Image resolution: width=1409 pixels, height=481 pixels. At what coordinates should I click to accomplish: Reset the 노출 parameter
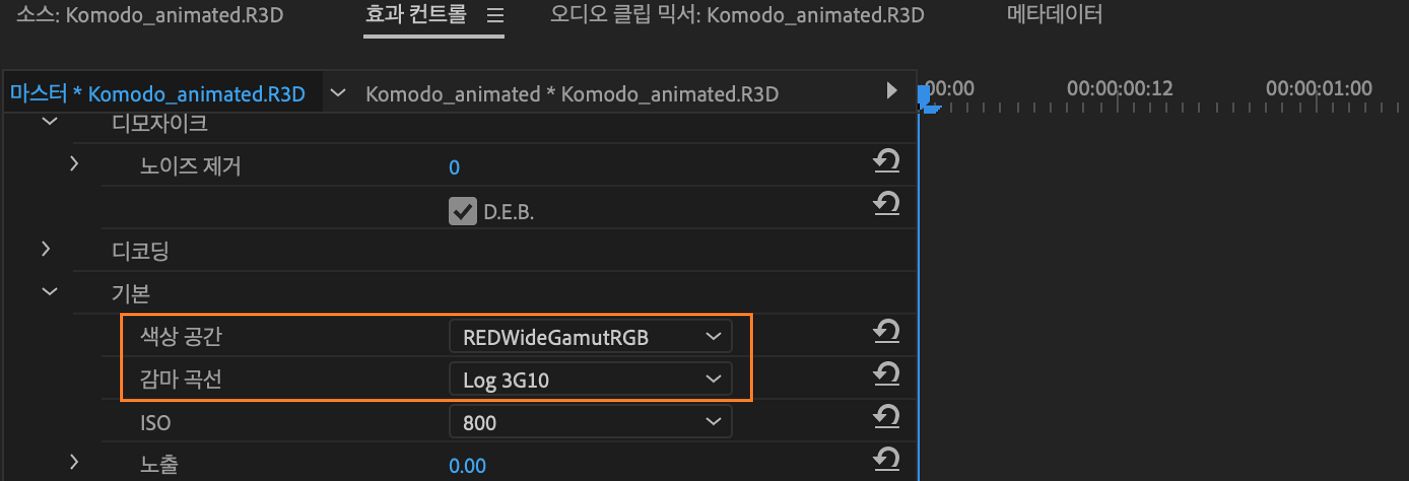coord(886,459)
